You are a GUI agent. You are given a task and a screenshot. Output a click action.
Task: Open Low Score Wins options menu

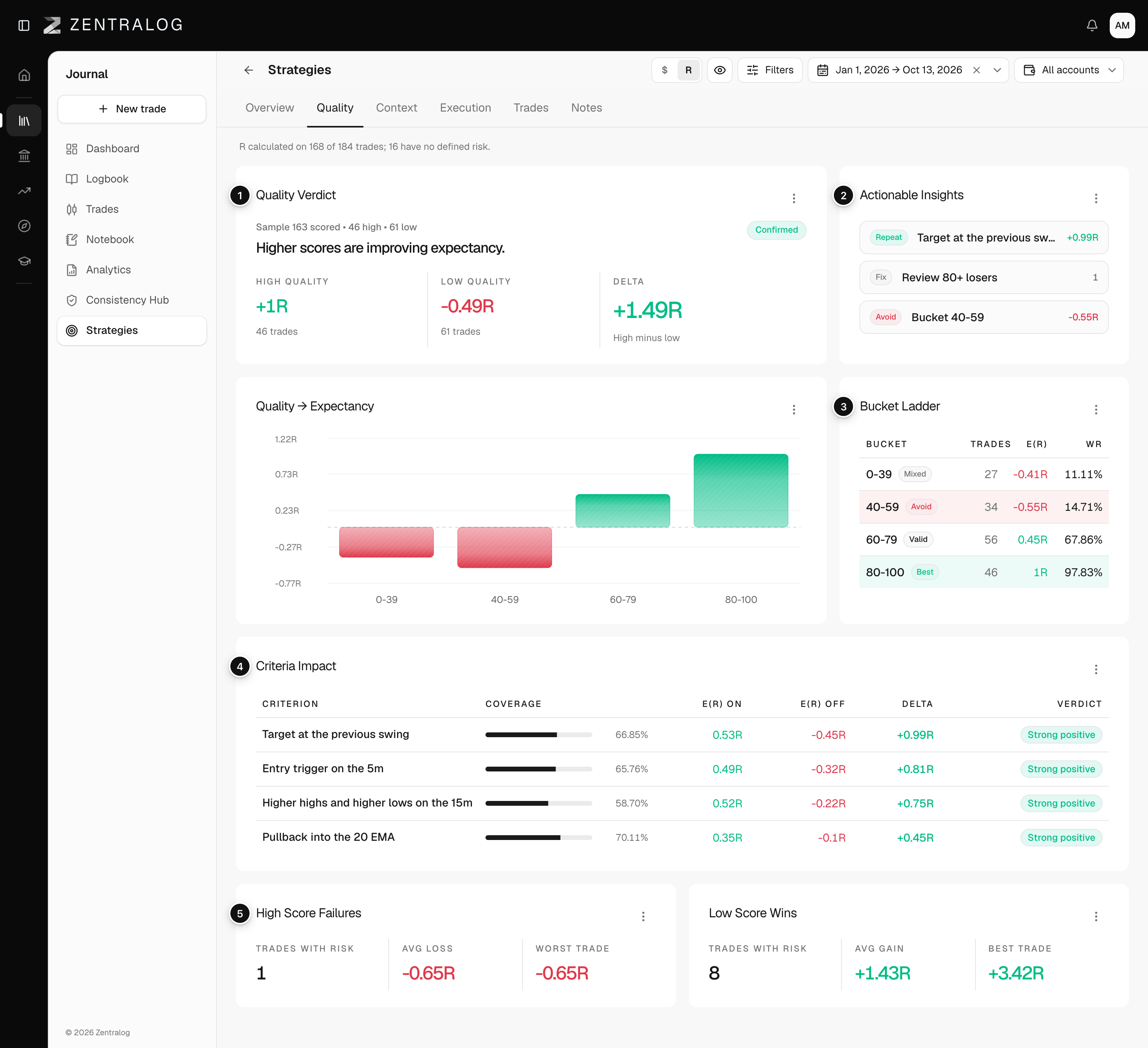pyautogui.click(x=1096, y=917)
